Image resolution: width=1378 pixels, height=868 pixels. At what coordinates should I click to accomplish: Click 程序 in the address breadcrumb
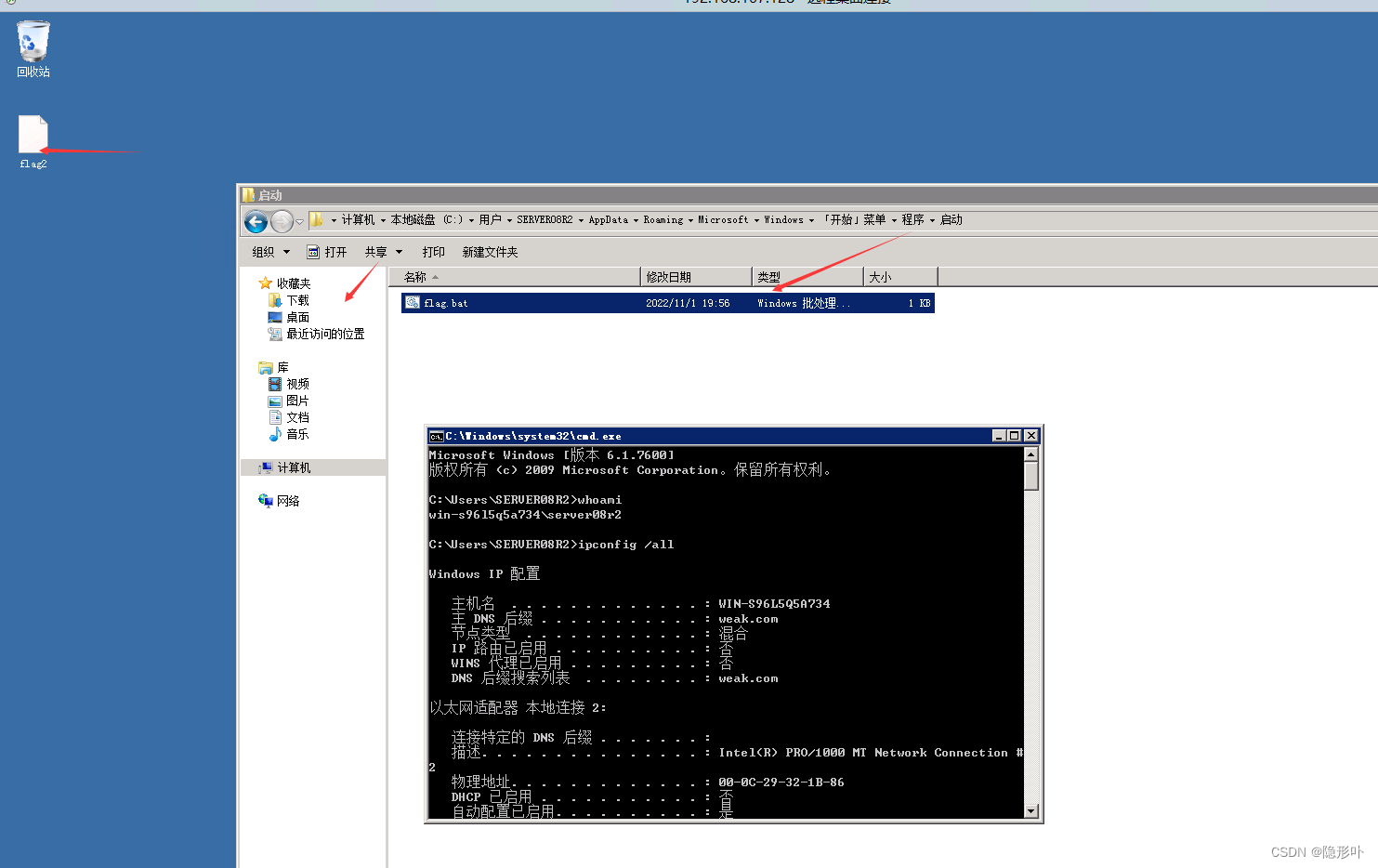pos(912,220)
